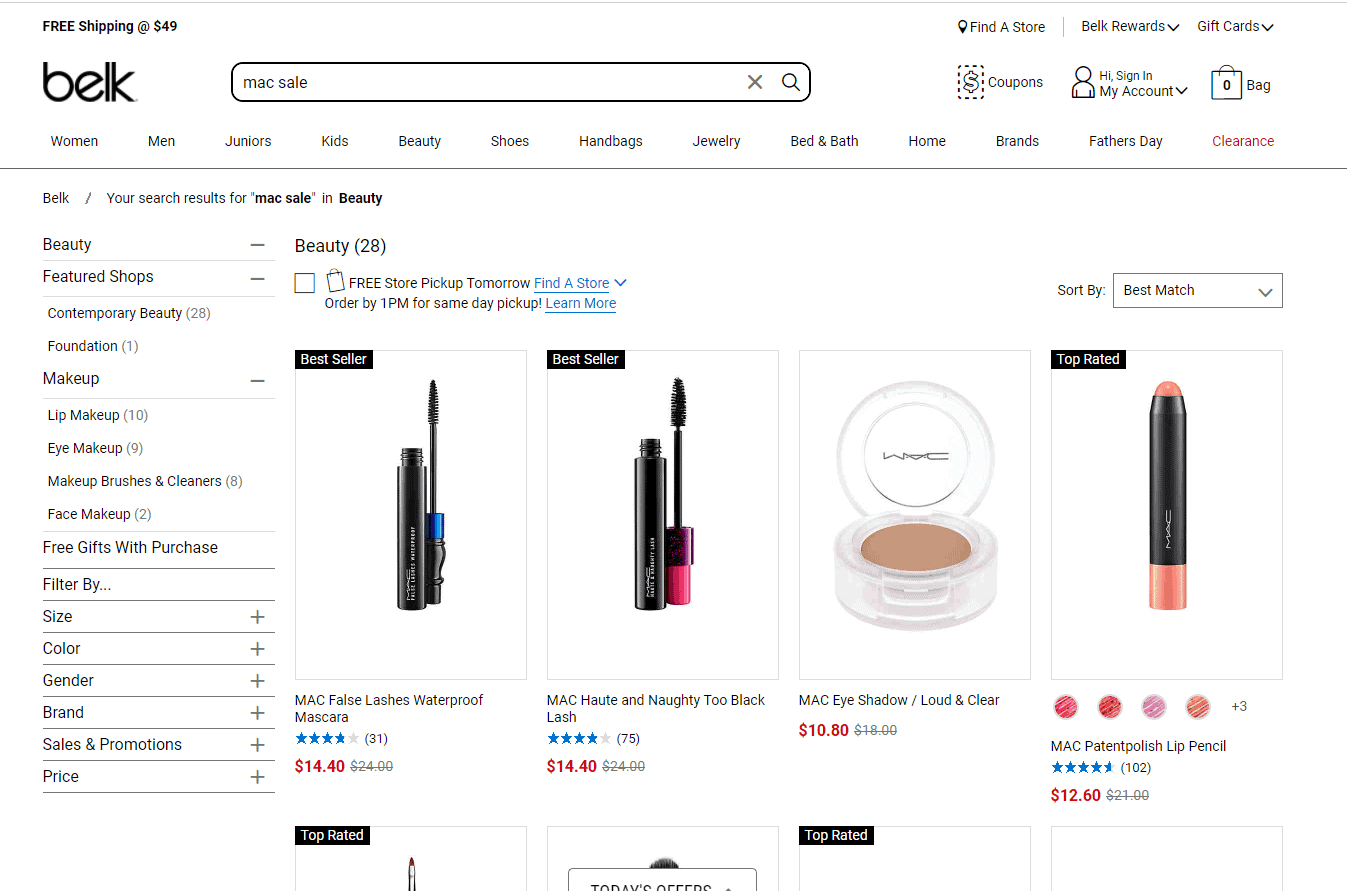Collapse the Beauty category section
This screenshot has height=891, width=1347.
(x=258, y=245)
